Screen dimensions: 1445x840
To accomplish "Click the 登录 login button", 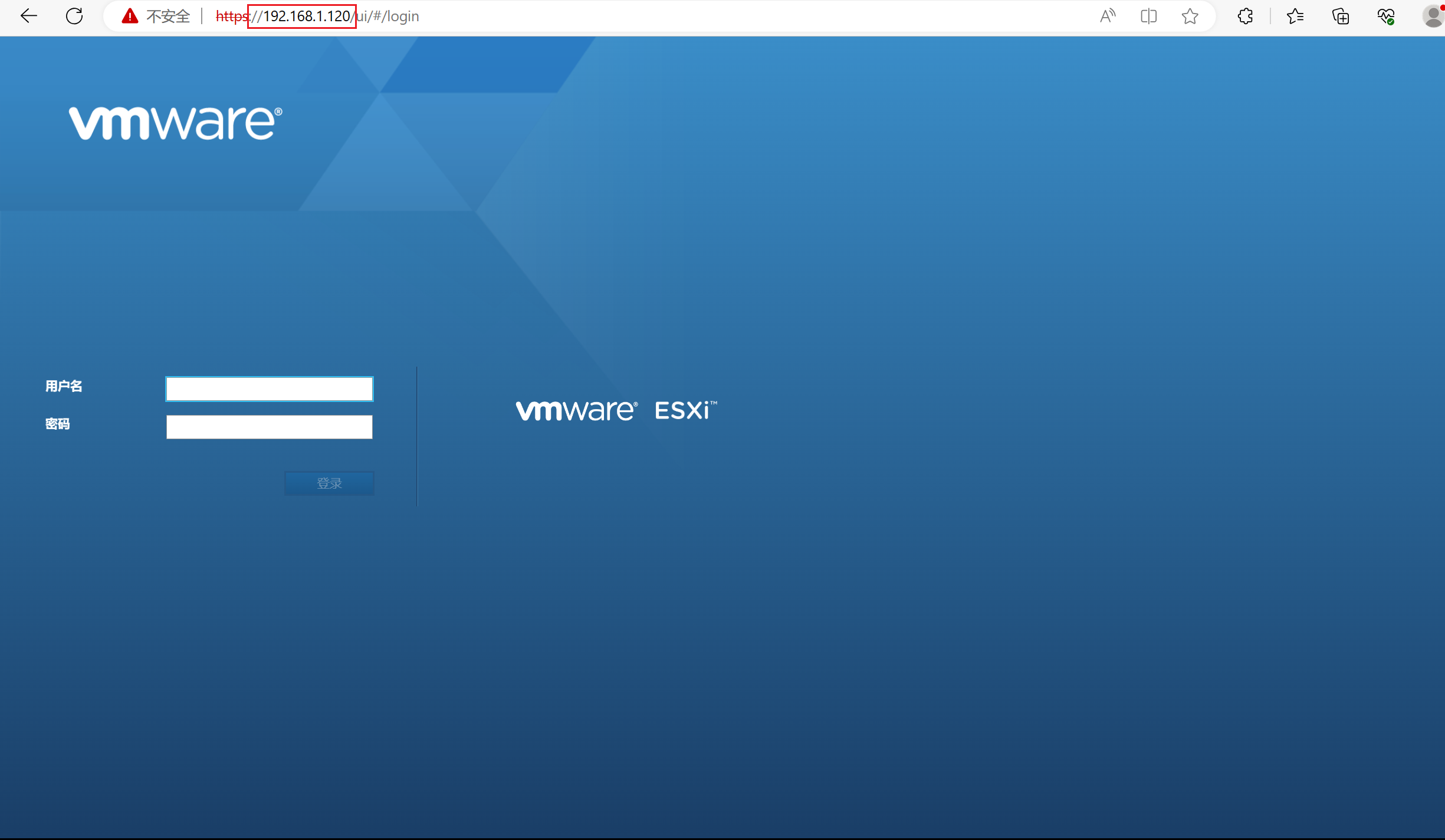I will click(x=329, y=483).
